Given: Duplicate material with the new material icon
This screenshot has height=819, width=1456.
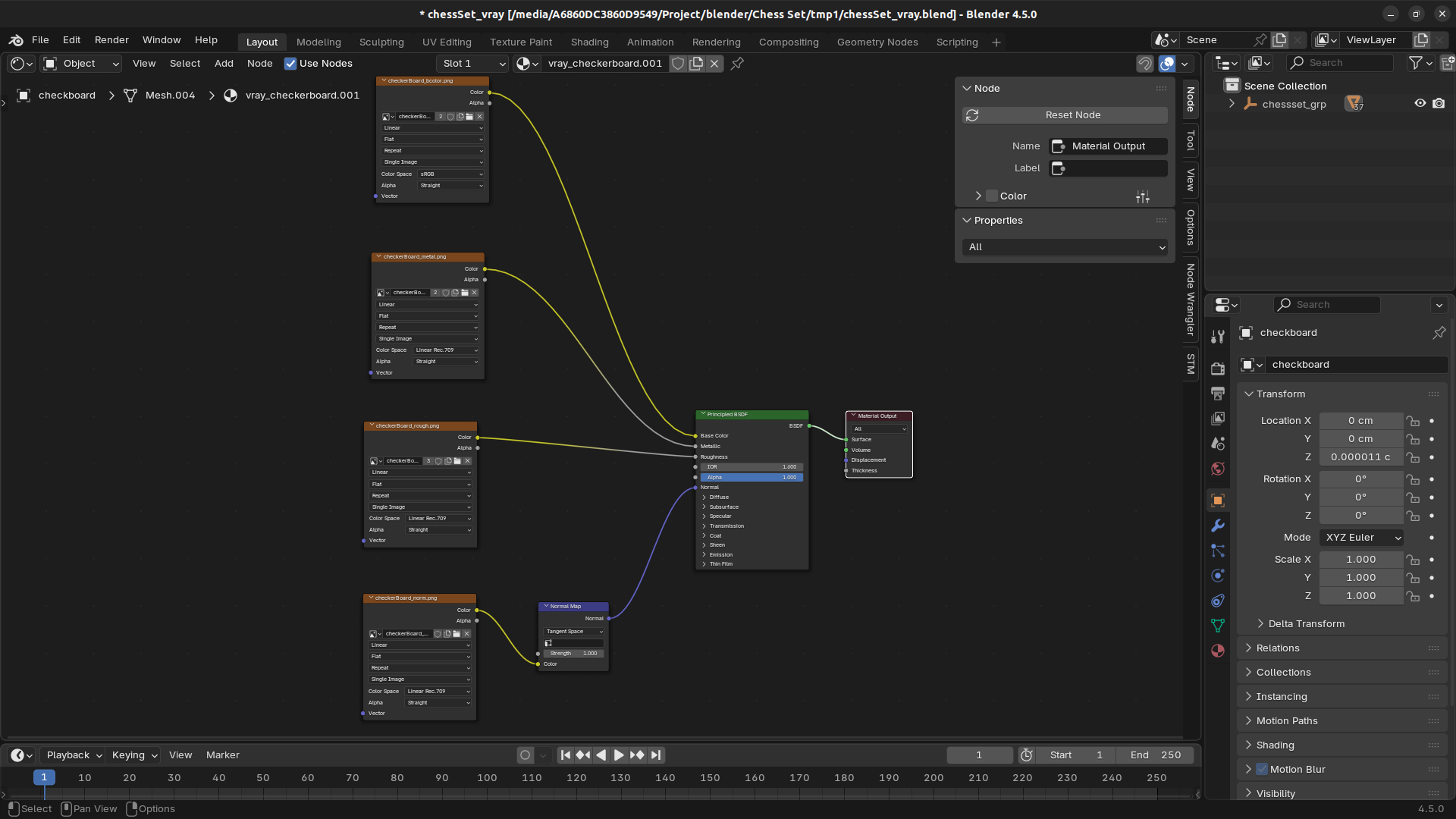Looking at the screenshot, I should pyautogui.click(x=696, y=64).
